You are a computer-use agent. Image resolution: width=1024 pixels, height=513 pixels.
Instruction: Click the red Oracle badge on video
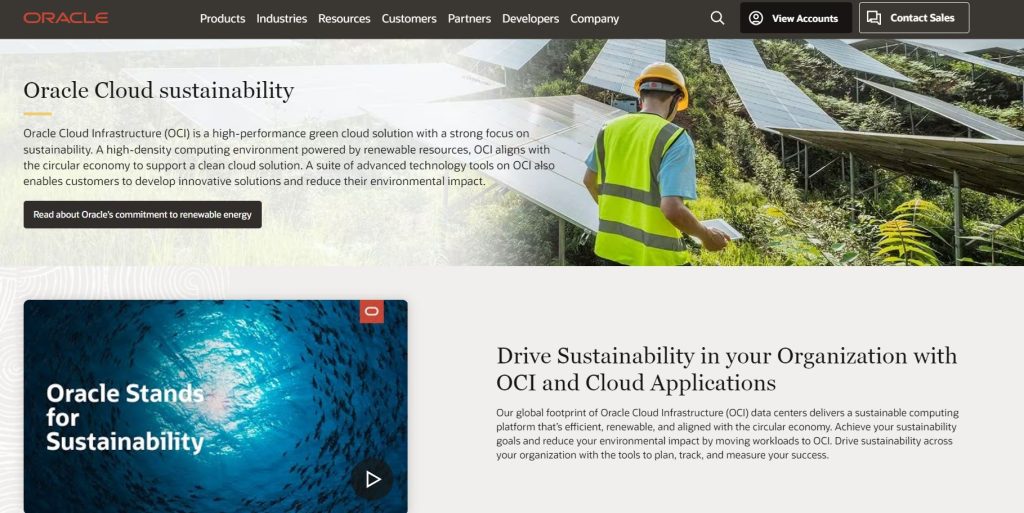[372, 311]
